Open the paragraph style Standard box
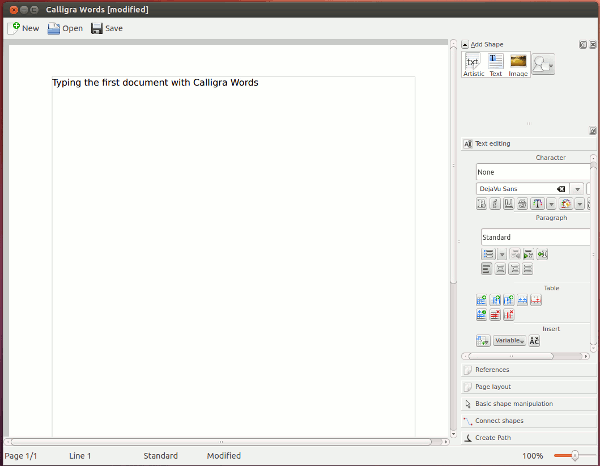Screen dimensions: 600x466 pyautogui.click(x=536, y=237)
